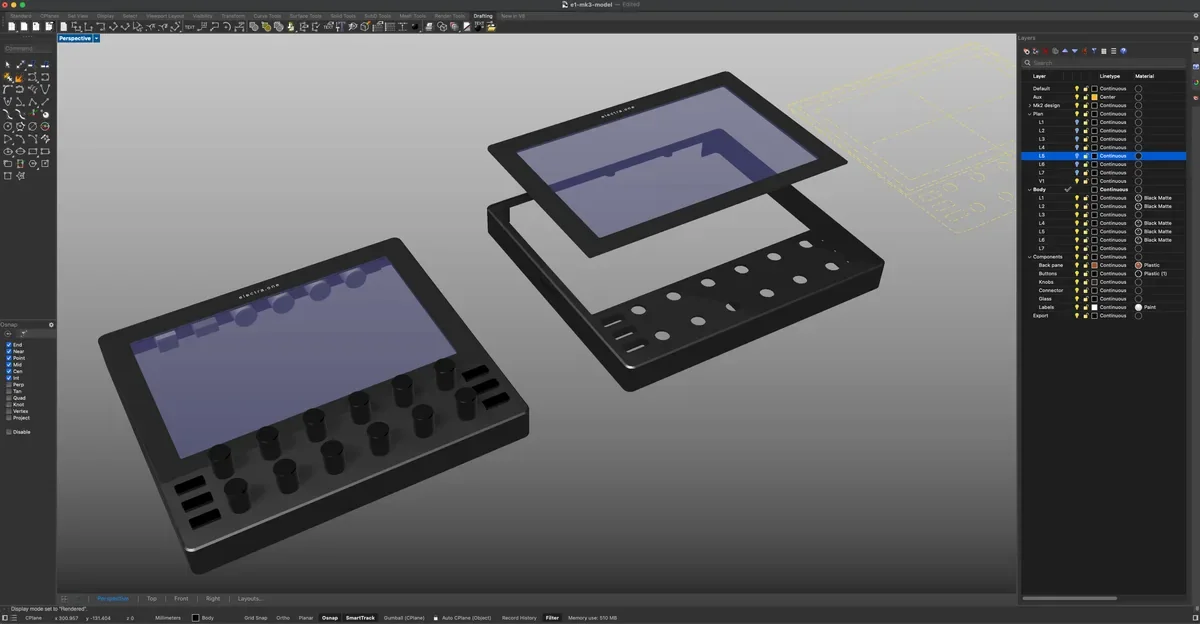The width and height of the screenshot is (1200, 624).
Task: Open the Curve Tools toolbar tab
Action: (267, 16)
